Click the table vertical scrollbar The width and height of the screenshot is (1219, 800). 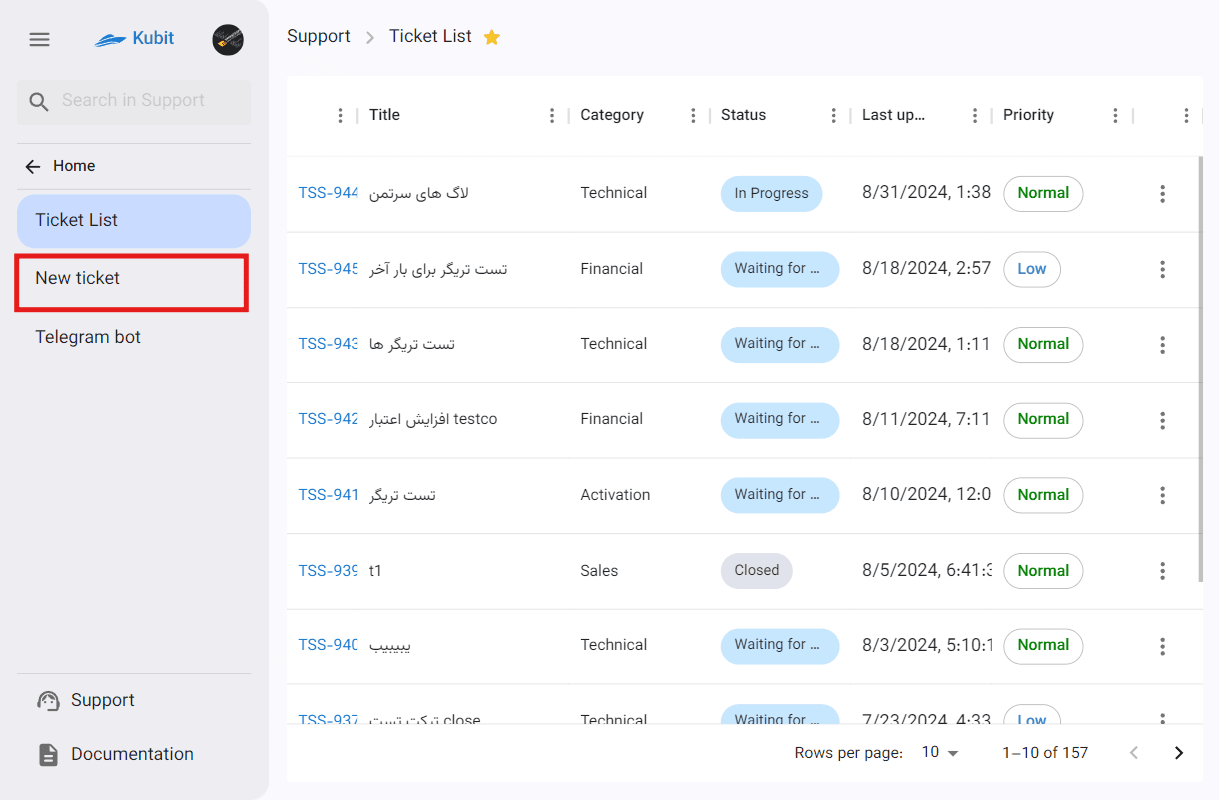coord(1201,369)
